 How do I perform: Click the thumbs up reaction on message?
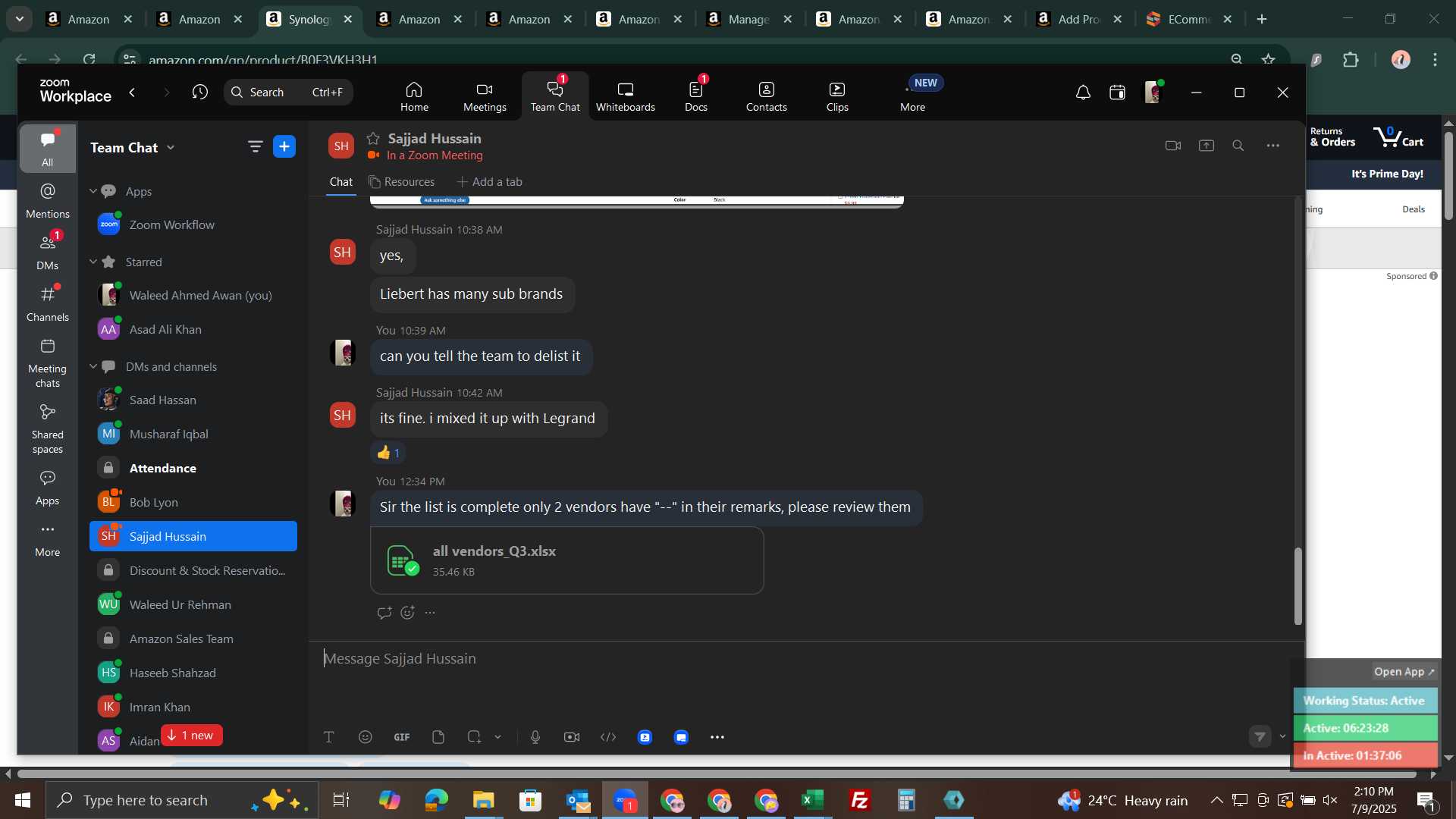coord(388,453)
